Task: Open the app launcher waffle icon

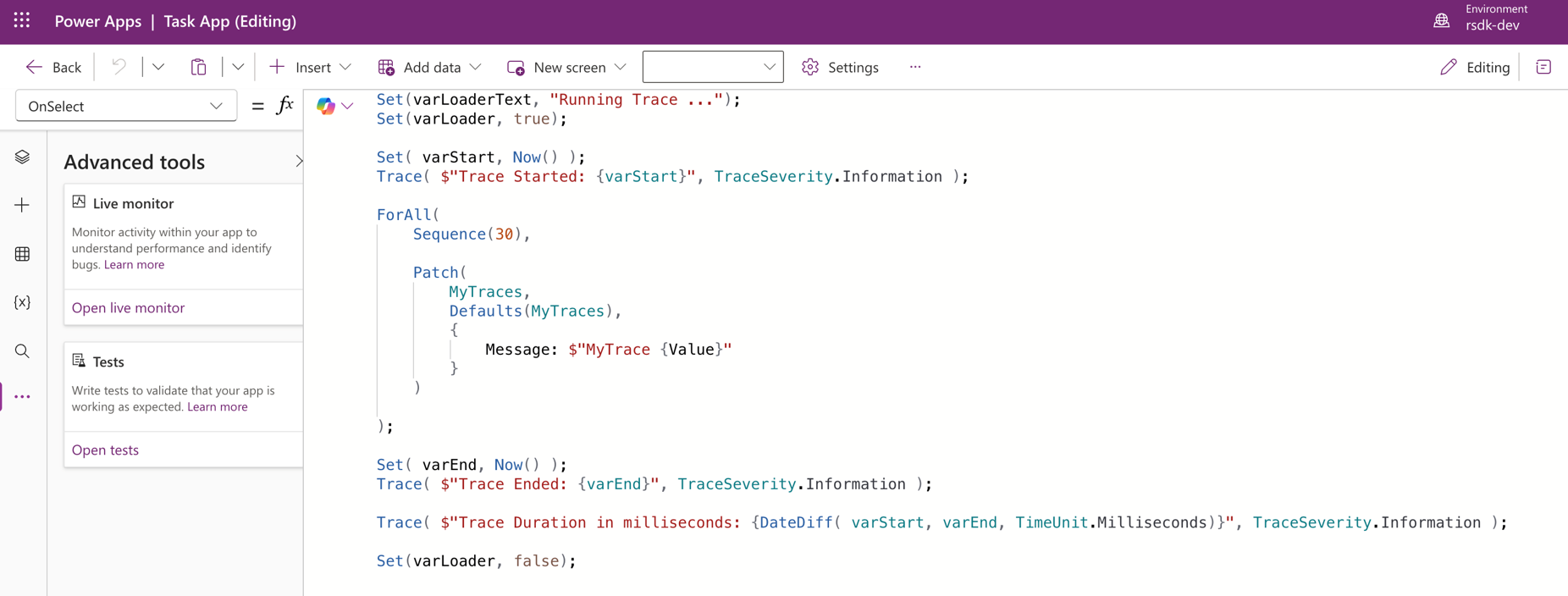Action: click(22, 21)
